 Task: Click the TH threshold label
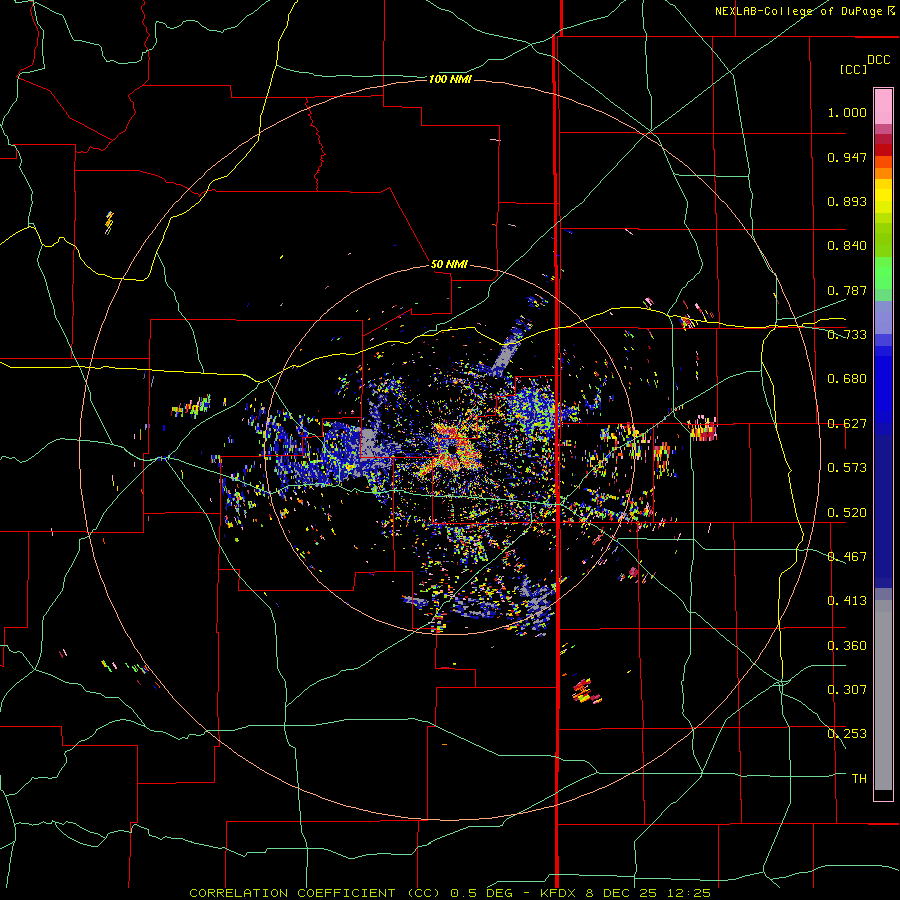859,779
